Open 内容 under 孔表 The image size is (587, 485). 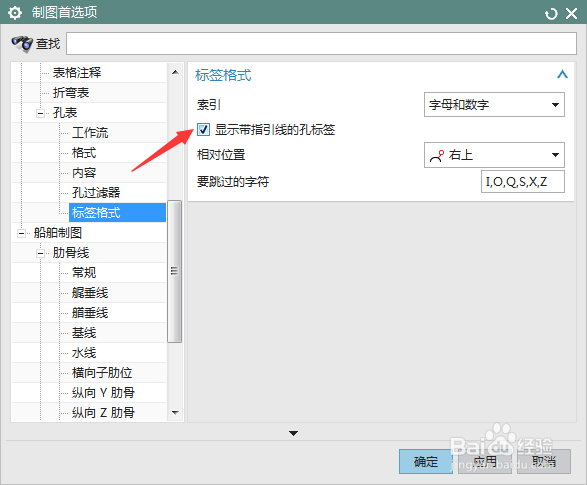[x=84, y=173]
